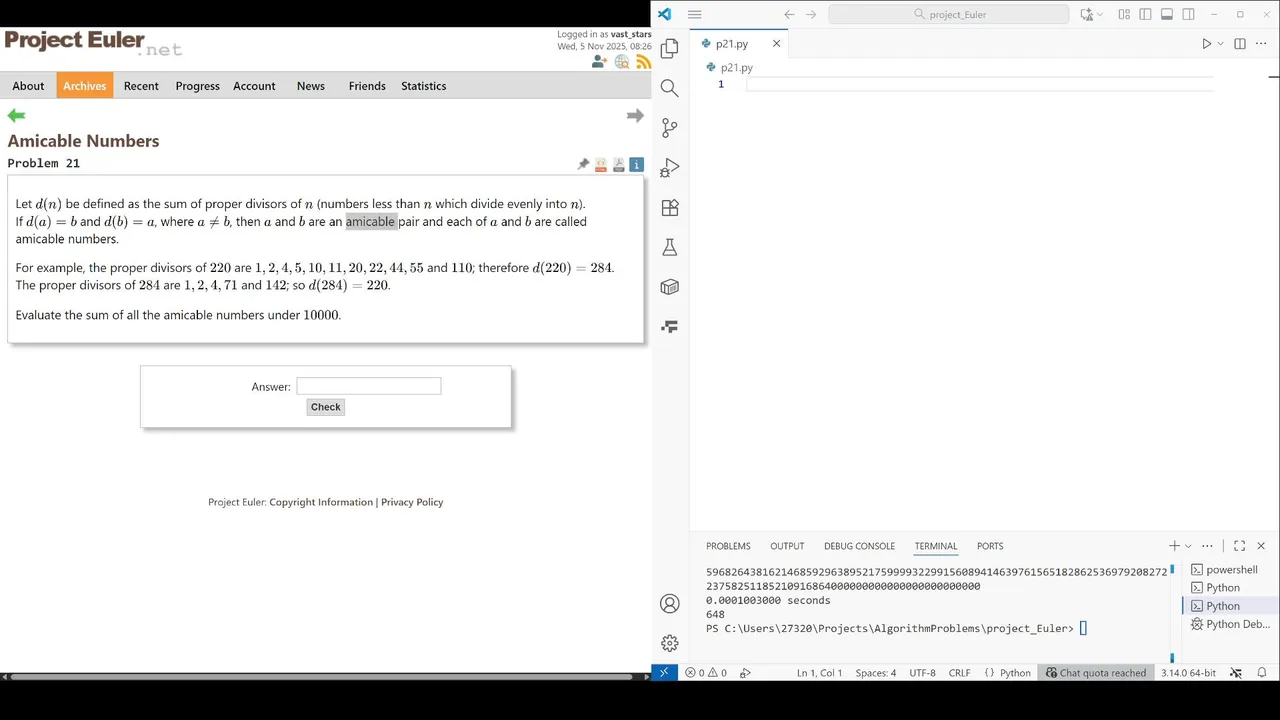Open the Testing flask view
Image resolution: width=1280 pixels, height=720 pixels.
tap(670, 247)
